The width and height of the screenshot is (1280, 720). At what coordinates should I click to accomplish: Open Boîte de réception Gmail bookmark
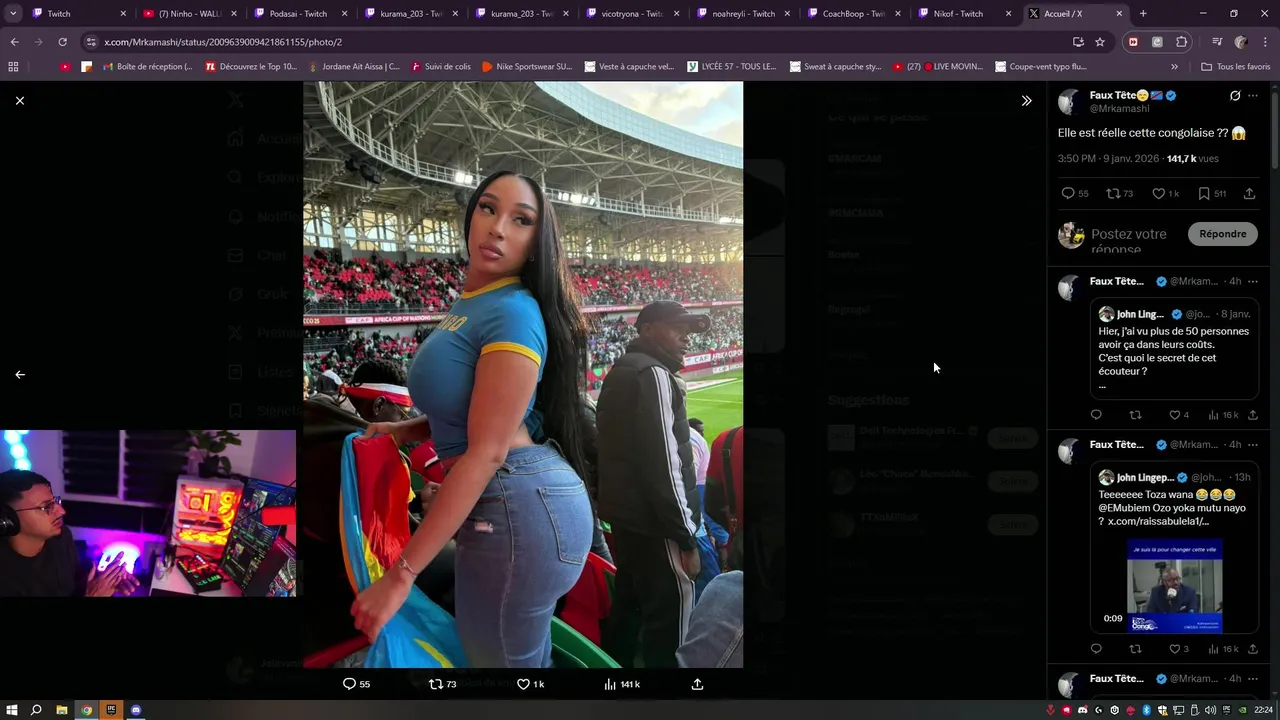(x=147, y=67)
